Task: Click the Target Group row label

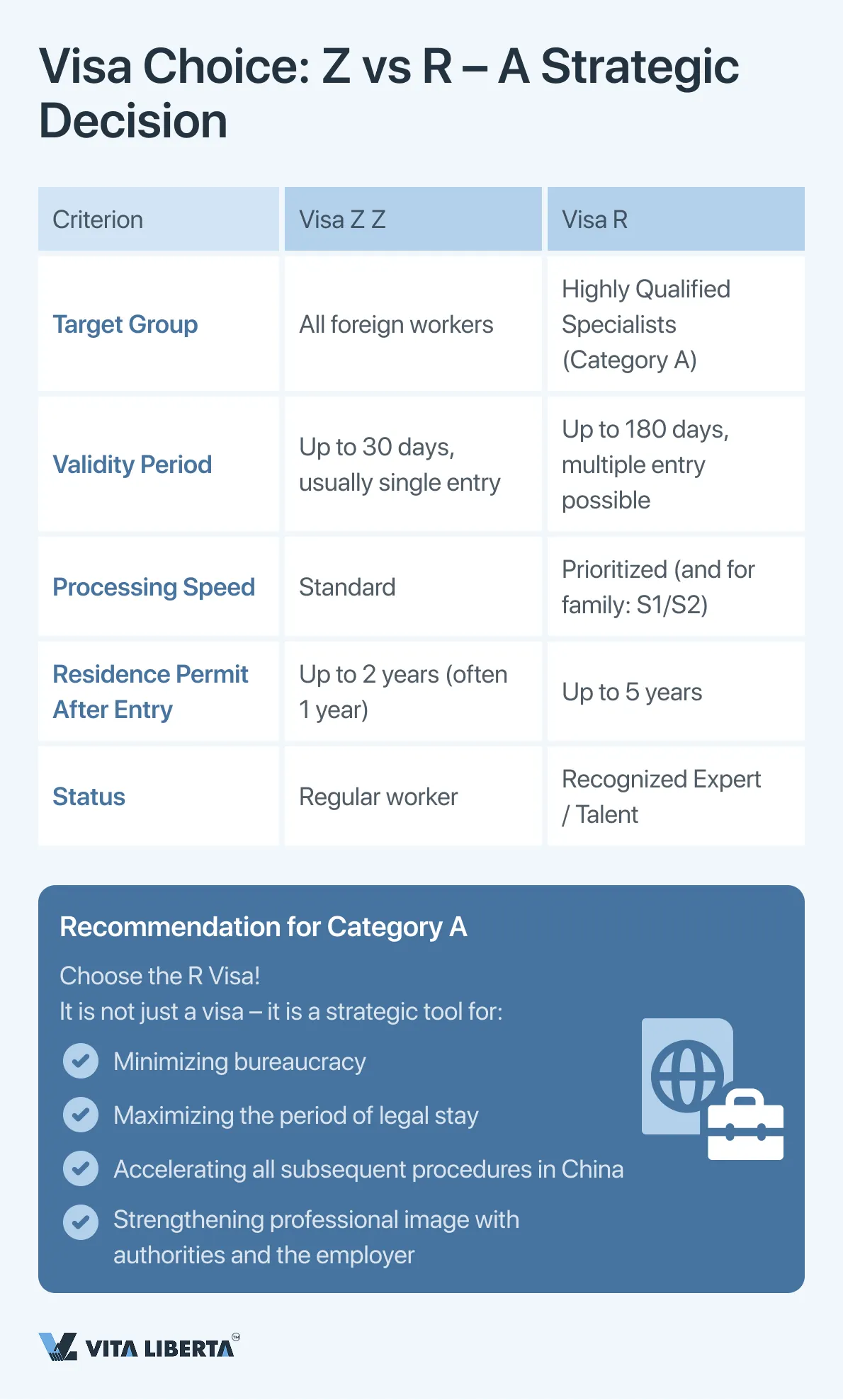Action: point(125,324)
